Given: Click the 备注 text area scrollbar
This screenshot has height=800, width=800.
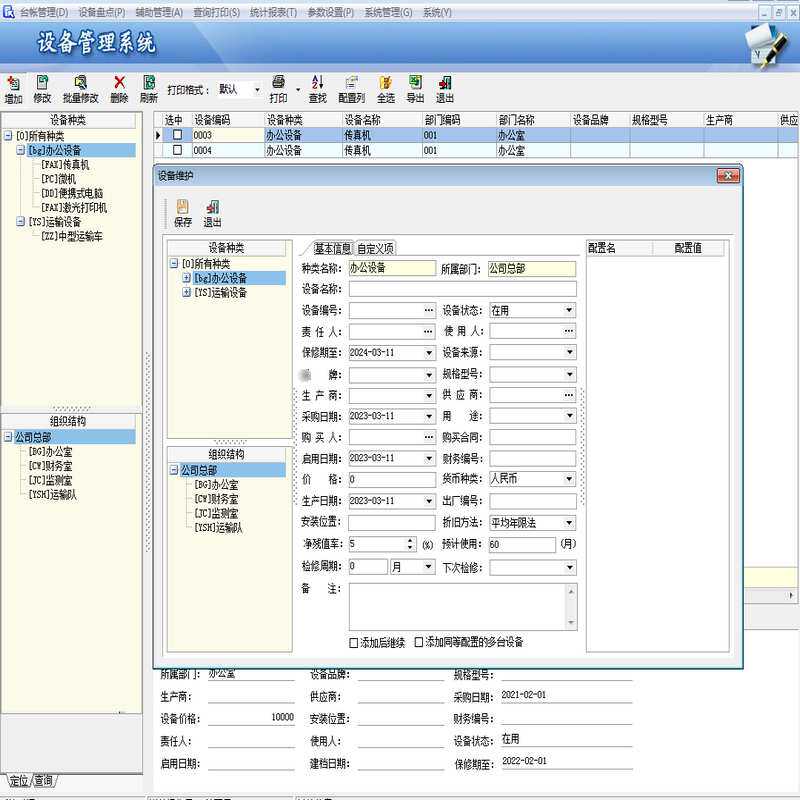Looking at the screenshot, I should (571, 607).
